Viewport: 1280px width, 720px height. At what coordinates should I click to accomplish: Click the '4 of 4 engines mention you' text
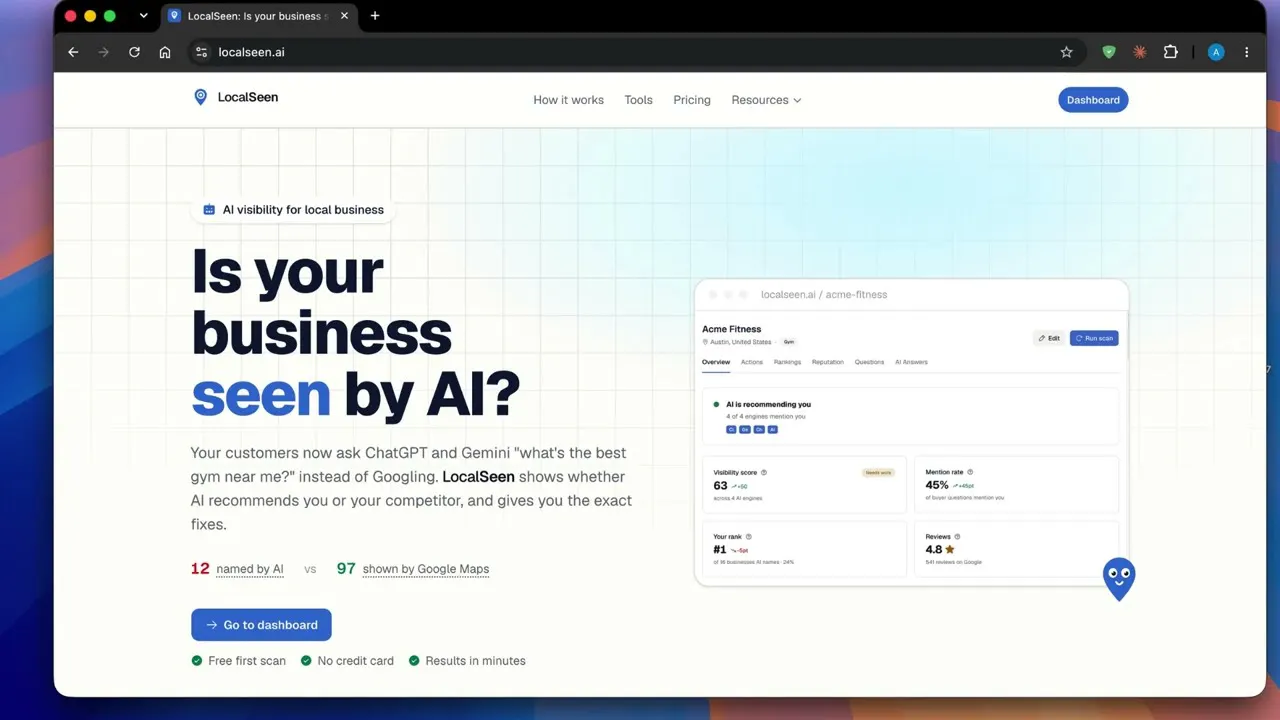pyautogui.click(x=766, y=416)
